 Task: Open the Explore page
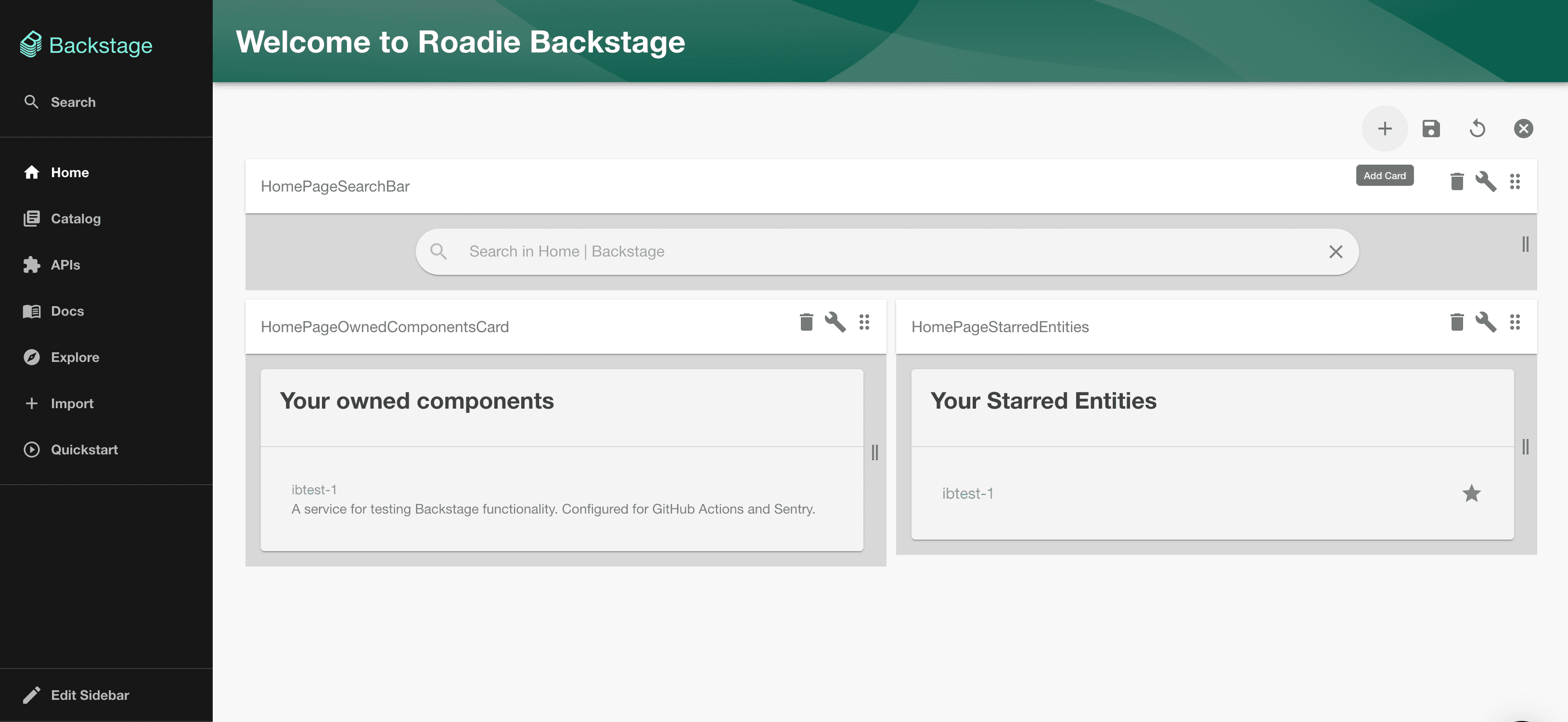click(106, 357)
